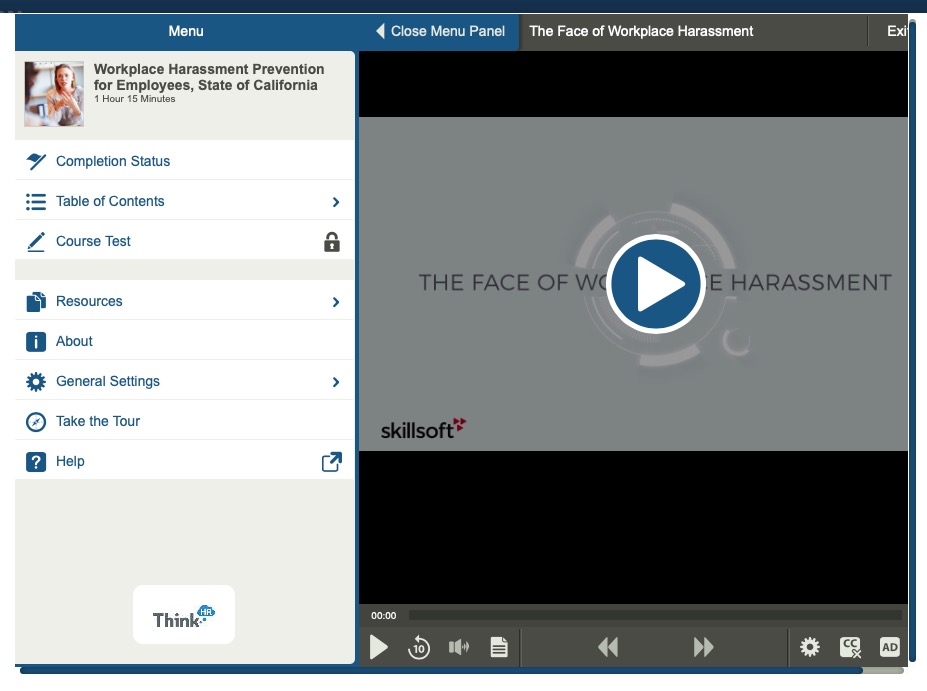This screenshot has height=691, width=927.
Task: Click the '1 Hour 15 Minutes' duration text
Action: (x=135, y=99)
